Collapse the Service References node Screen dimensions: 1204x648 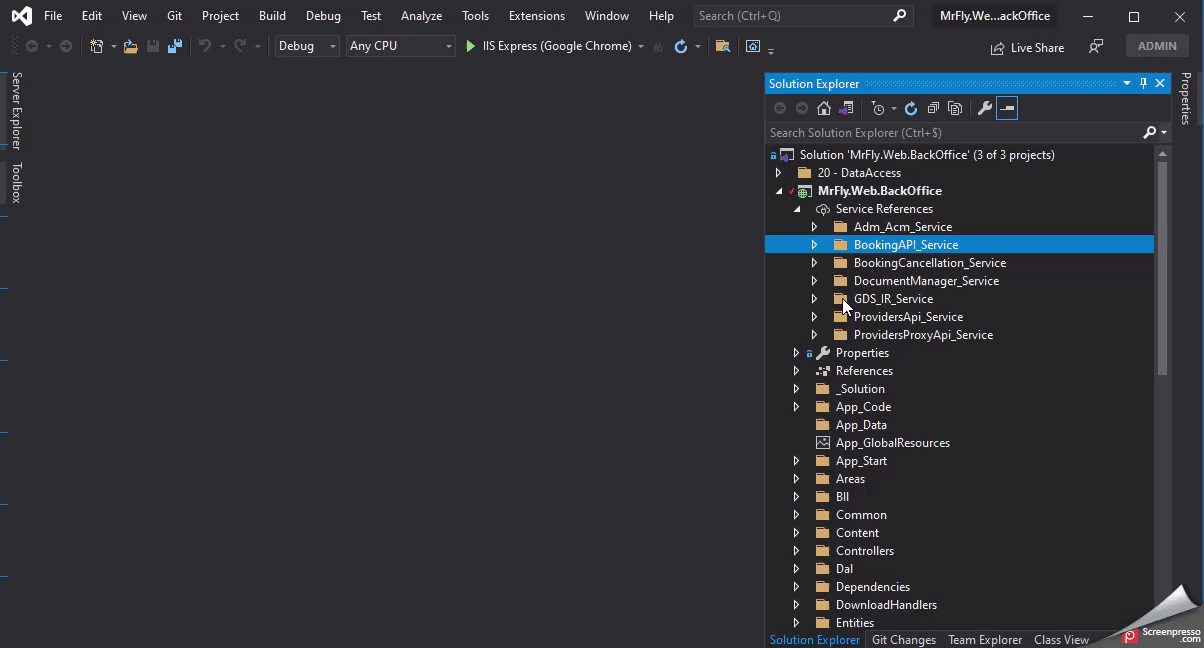tap(797, 209)
